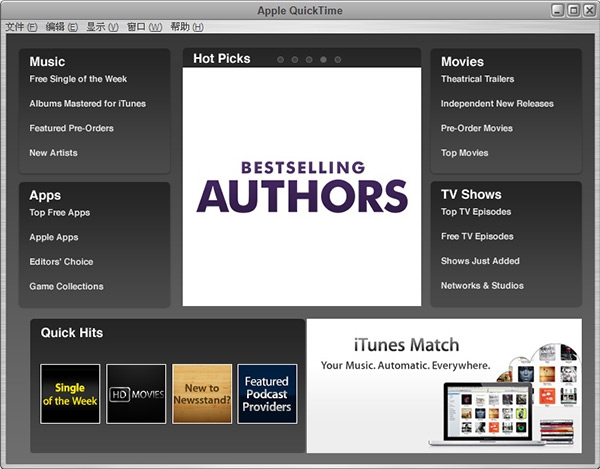This screenshot has height=469, width=600.
Task: Select the fourth Hot Picks page dot
Action: click(323, 60)
